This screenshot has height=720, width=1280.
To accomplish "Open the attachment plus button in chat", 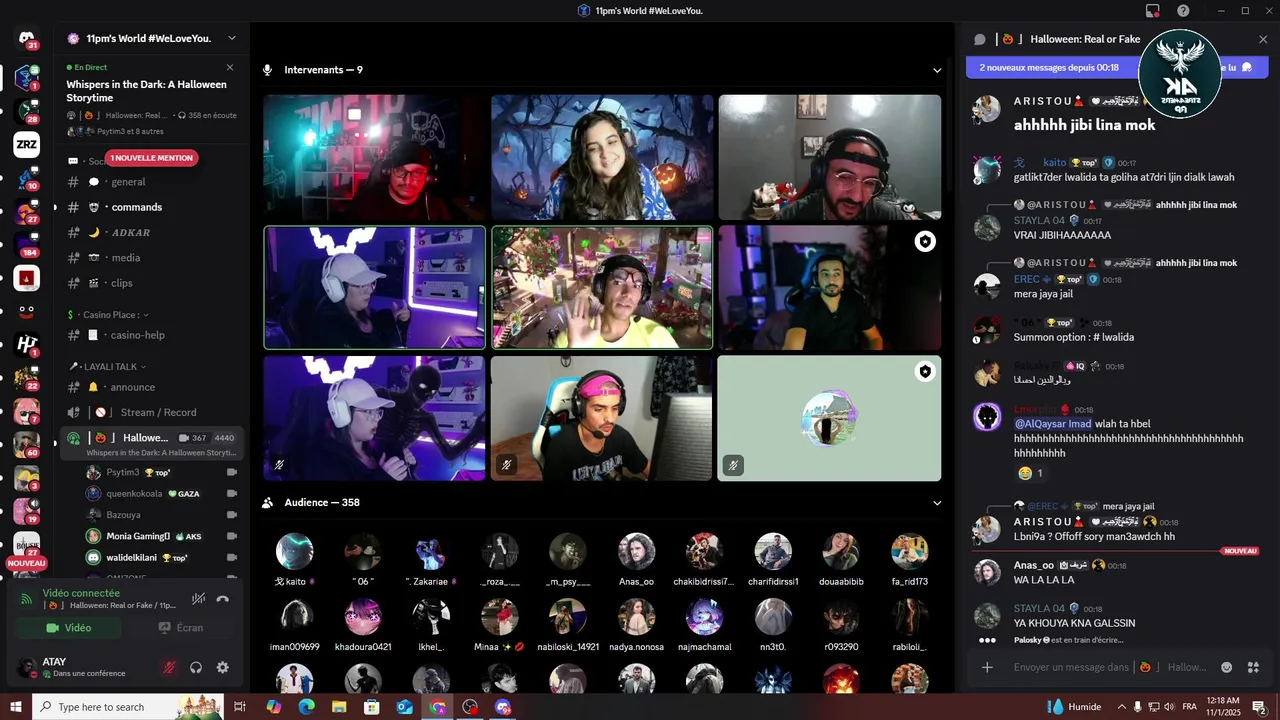I will click(x=987, y=667).
